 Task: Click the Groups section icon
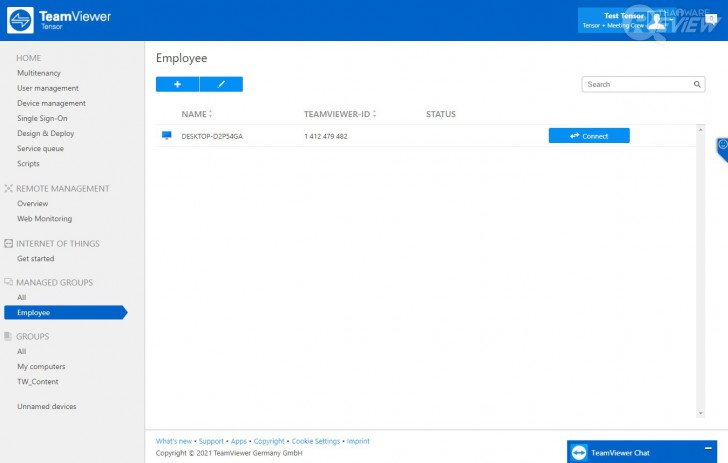(8, 336)
